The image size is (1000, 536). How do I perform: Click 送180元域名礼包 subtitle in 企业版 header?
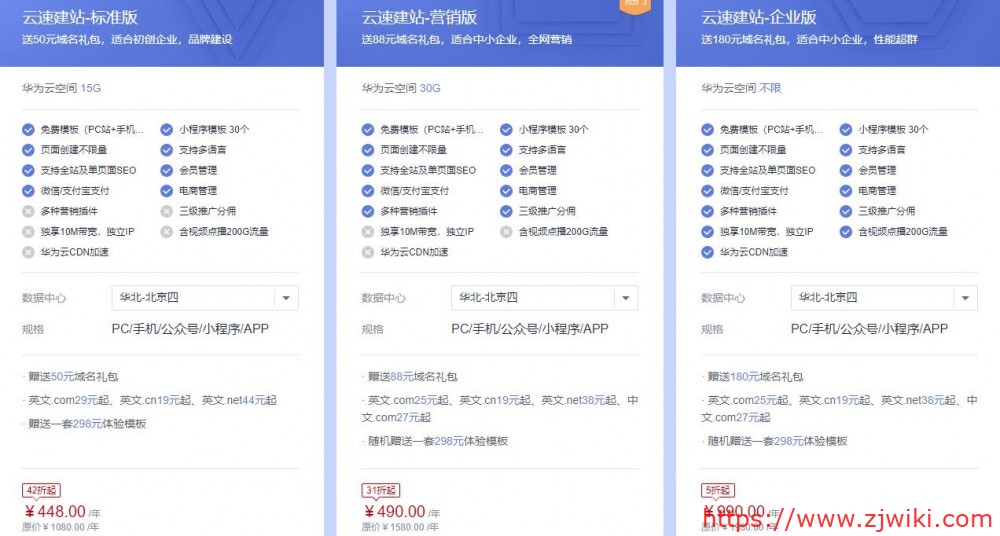tap(809, 40)
